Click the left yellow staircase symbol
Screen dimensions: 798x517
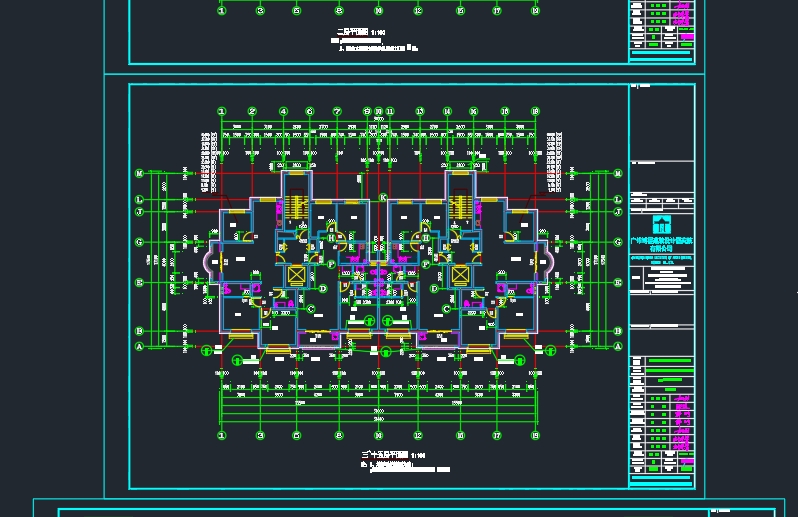click(296, 208)
